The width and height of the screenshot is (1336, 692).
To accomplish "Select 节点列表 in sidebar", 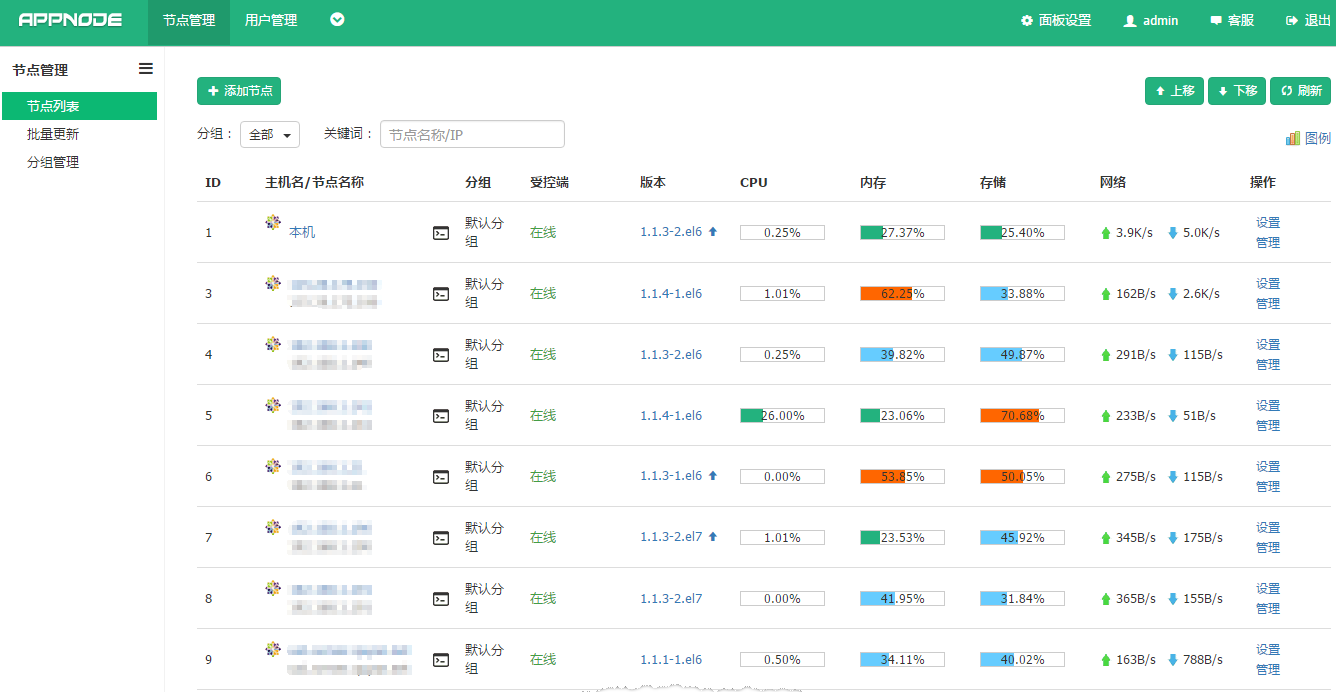I will coord(79,106).
